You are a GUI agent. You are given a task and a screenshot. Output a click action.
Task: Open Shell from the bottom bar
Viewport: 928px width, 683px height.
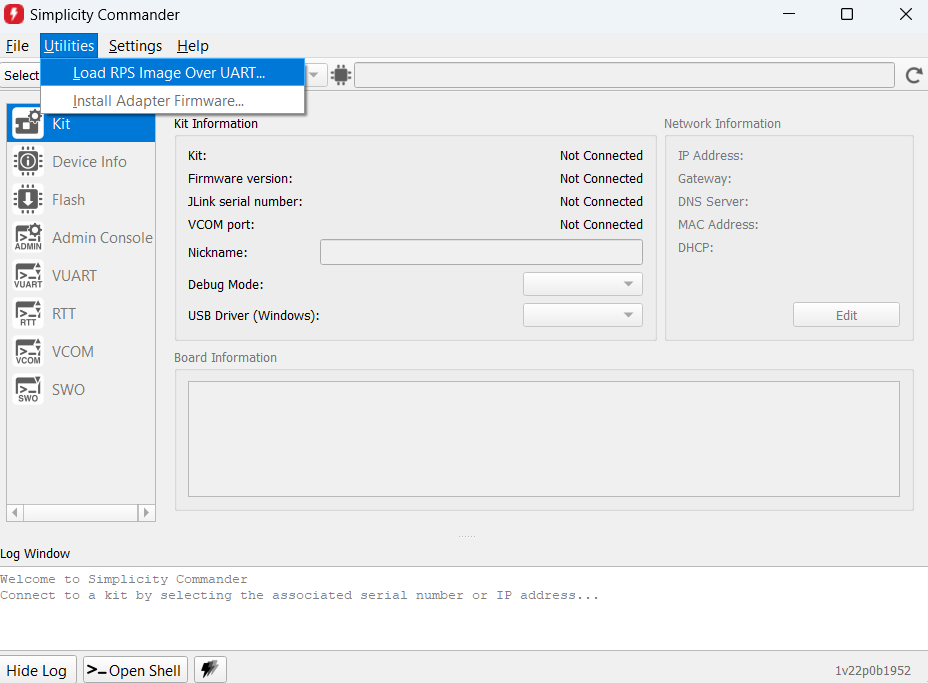(134, 669)
